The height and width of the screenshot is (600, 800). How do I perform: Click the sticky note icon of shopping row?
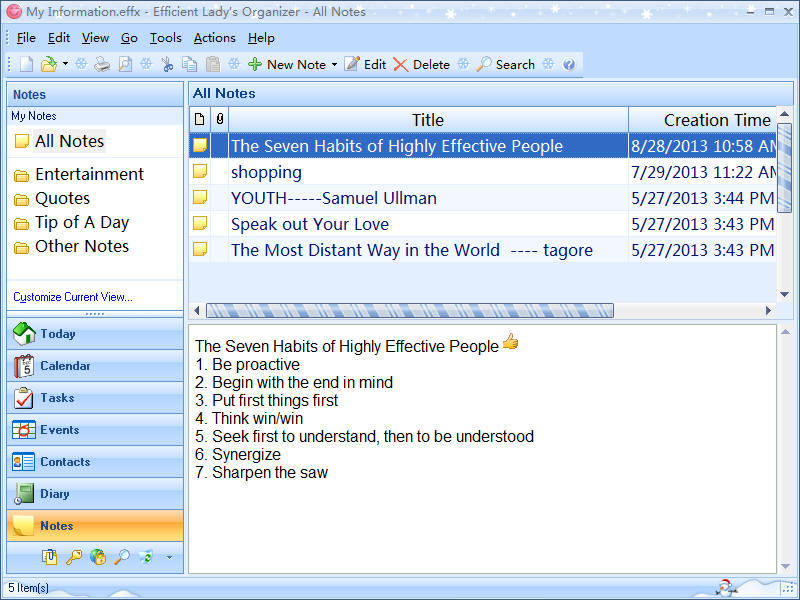click(x=200, y=171)
